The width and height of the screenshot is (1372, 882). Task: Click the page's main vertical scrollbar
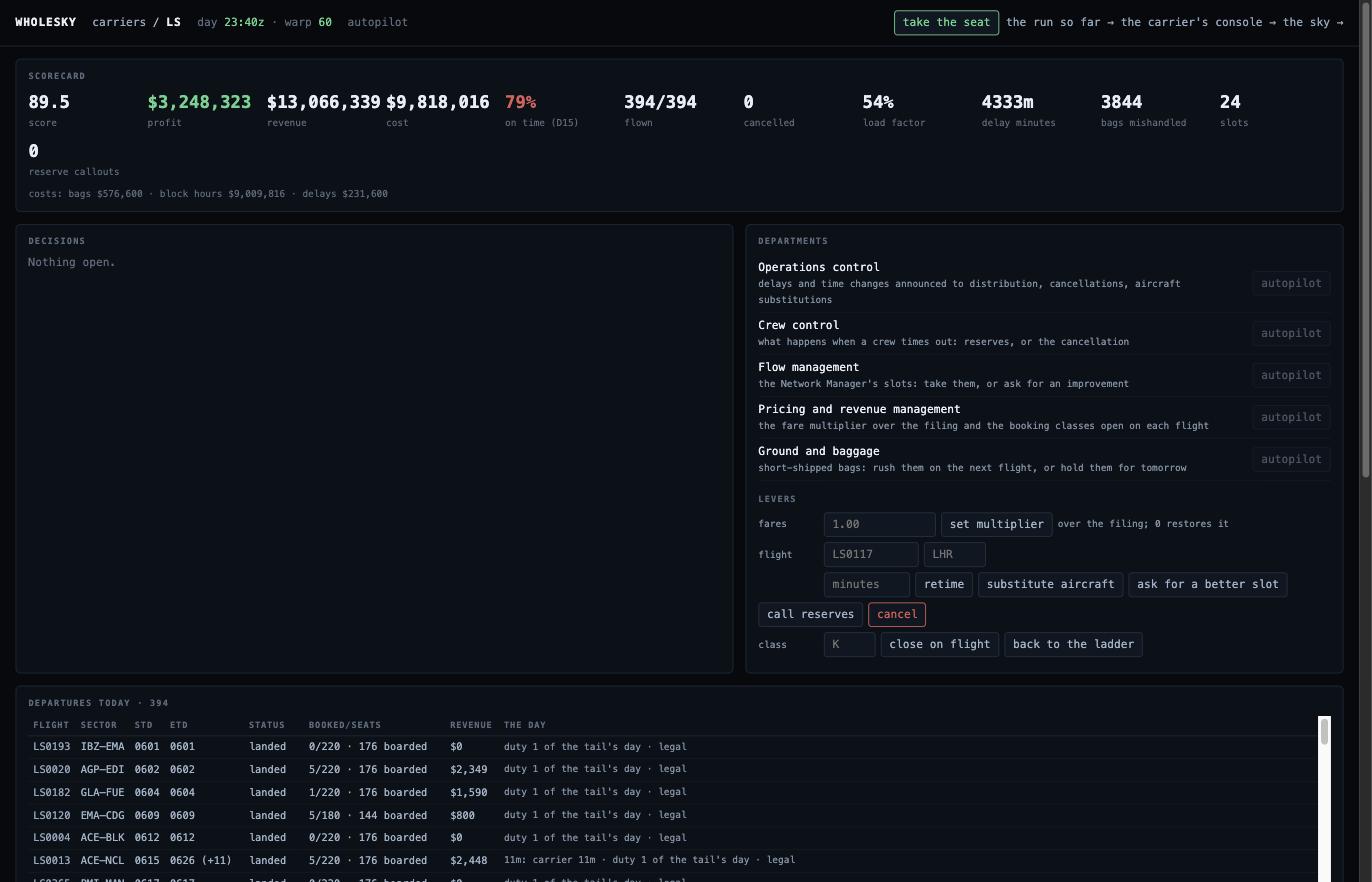coord(1365,240)
